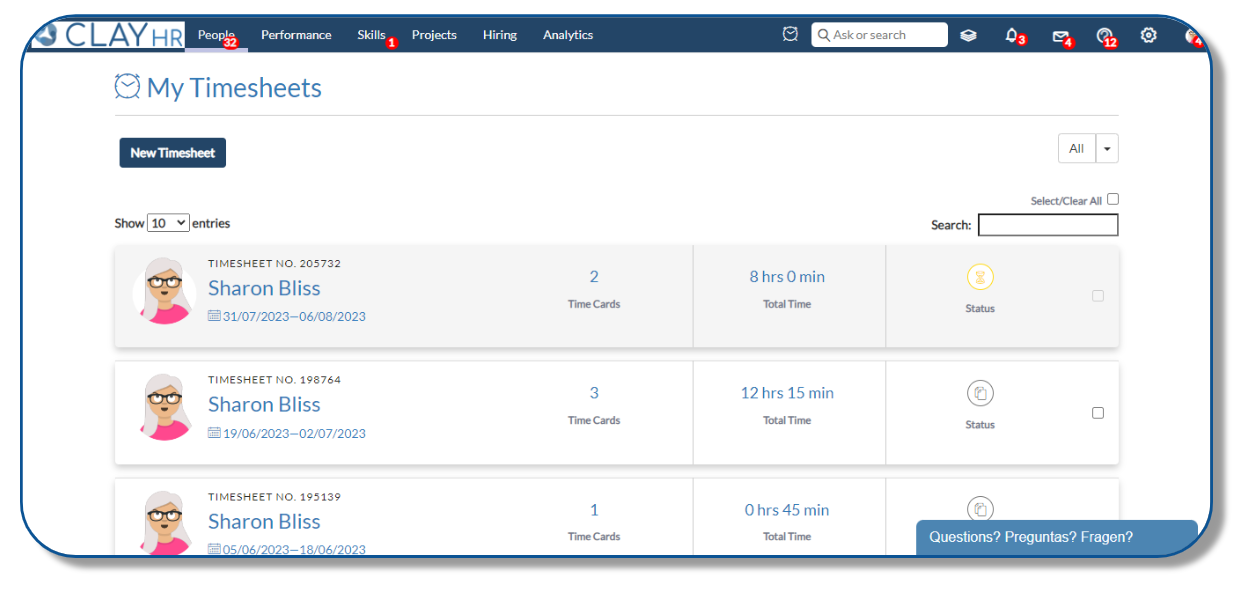Click the 3 Time Cards count
This screenshot has height=589, width=1249.
click(x=594, y=393)
